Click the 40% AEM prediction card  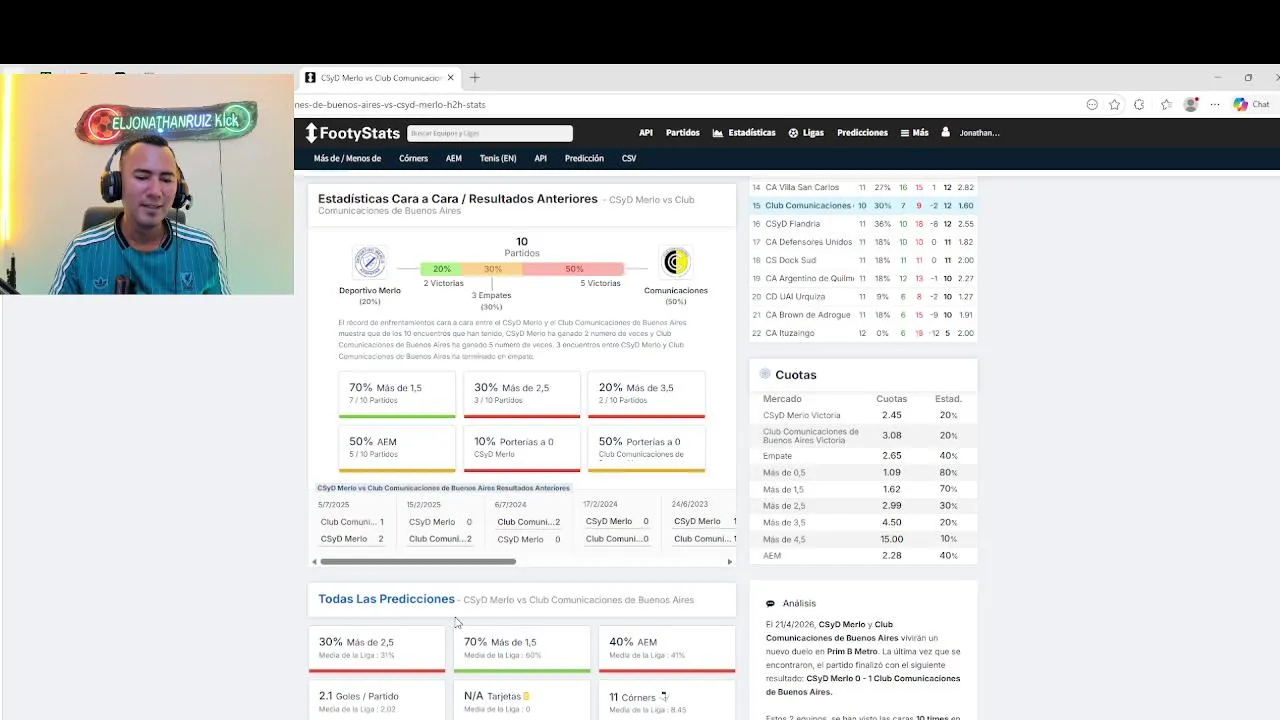(666, 648)
